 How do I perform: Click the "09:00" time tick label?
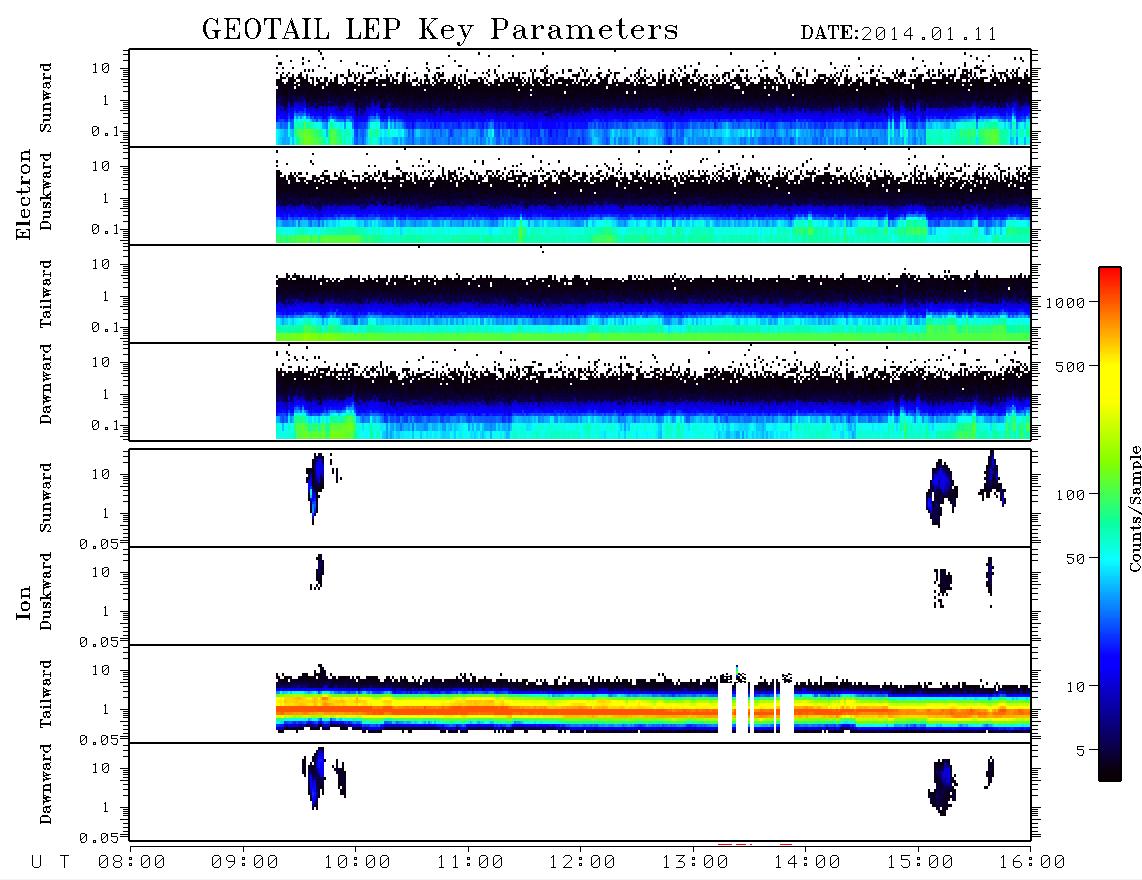click(245, 862)
